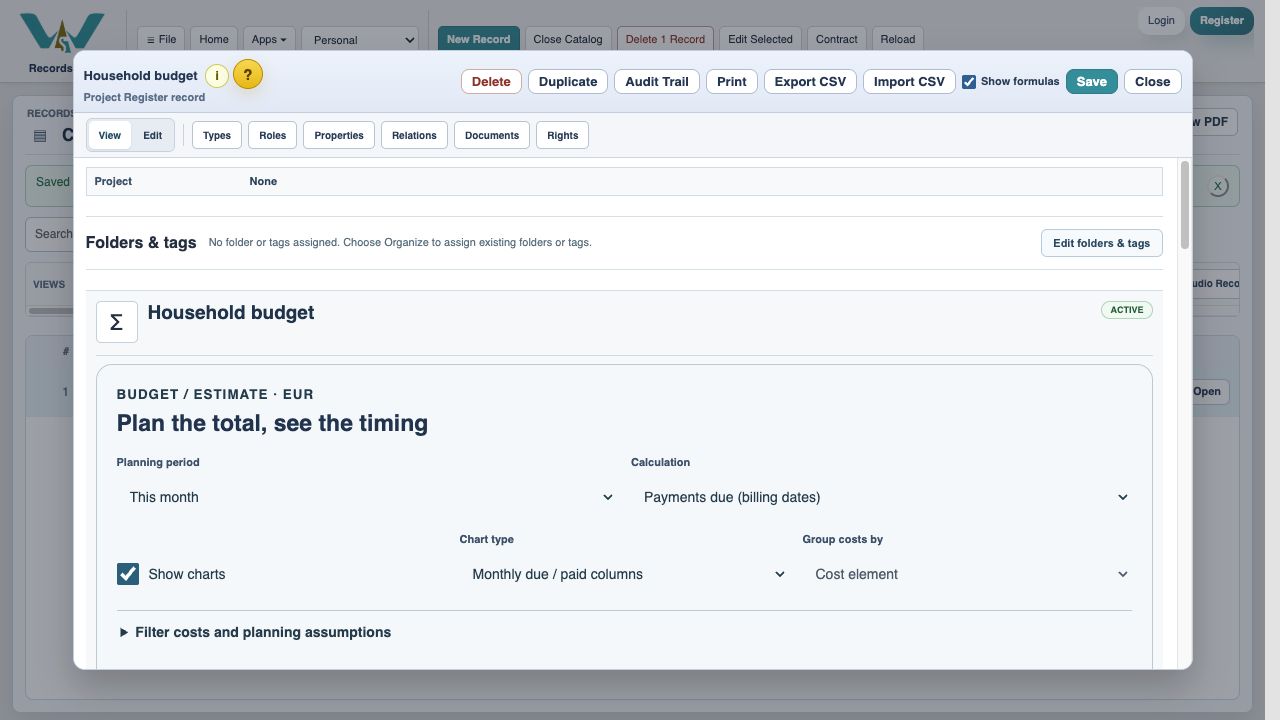Open the Apps menu
The height and width of the screenshot is (720, 1280).
[268, 40]
